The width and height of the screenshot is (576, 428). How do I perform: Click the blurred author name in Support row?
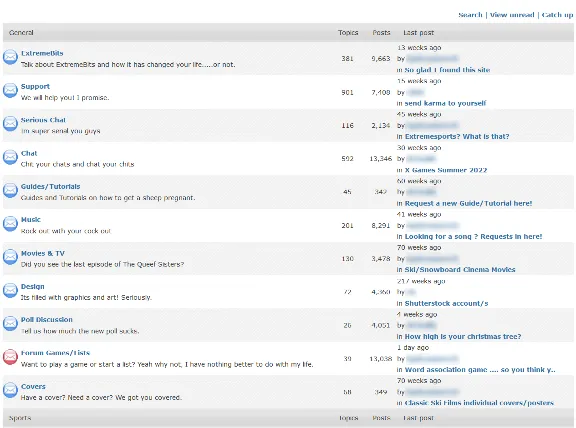[x=415, y=92]
